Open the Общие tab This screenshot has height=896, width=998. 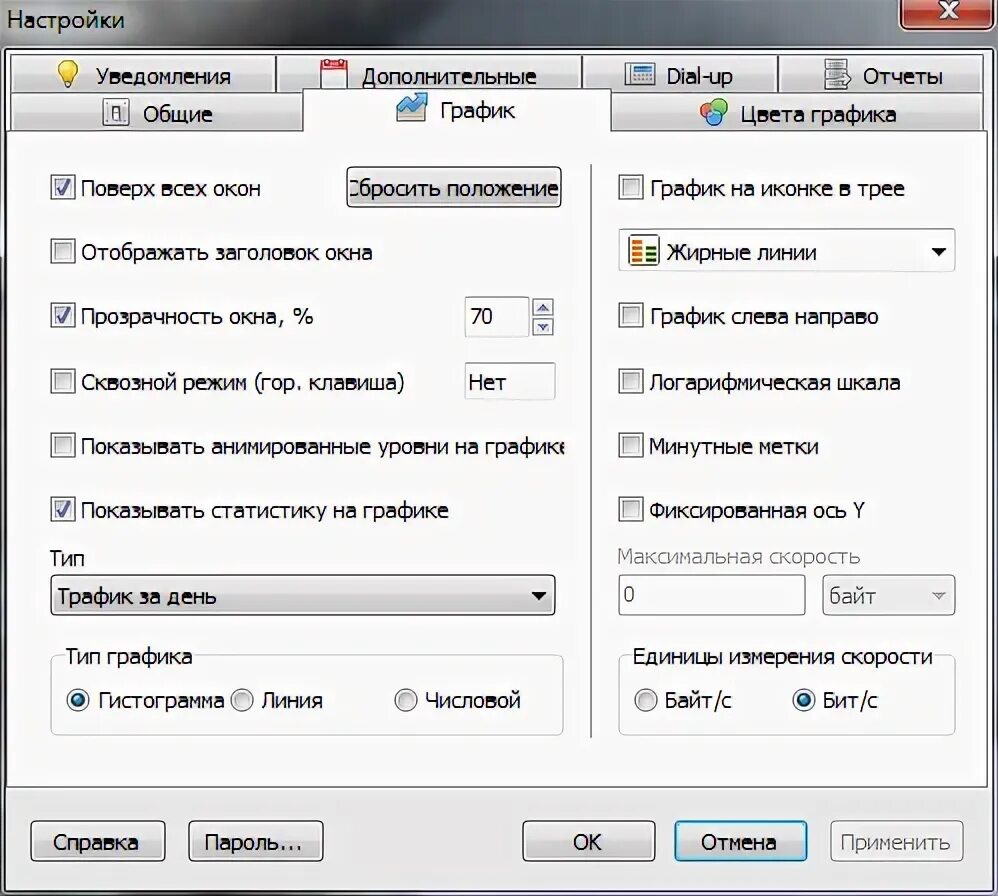(157, 113)
